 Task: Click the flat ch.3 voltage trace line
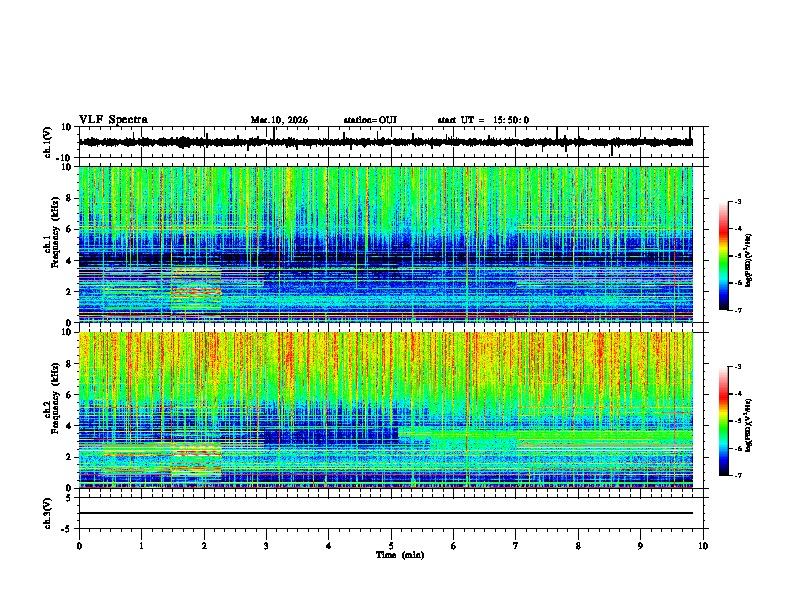(x=386, y=513)
